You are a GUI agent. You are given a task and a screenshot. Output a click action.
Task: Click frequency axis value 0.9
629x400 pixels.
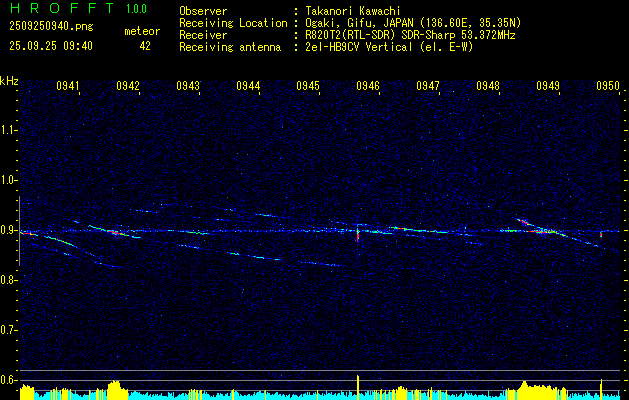tap(7, 230)
